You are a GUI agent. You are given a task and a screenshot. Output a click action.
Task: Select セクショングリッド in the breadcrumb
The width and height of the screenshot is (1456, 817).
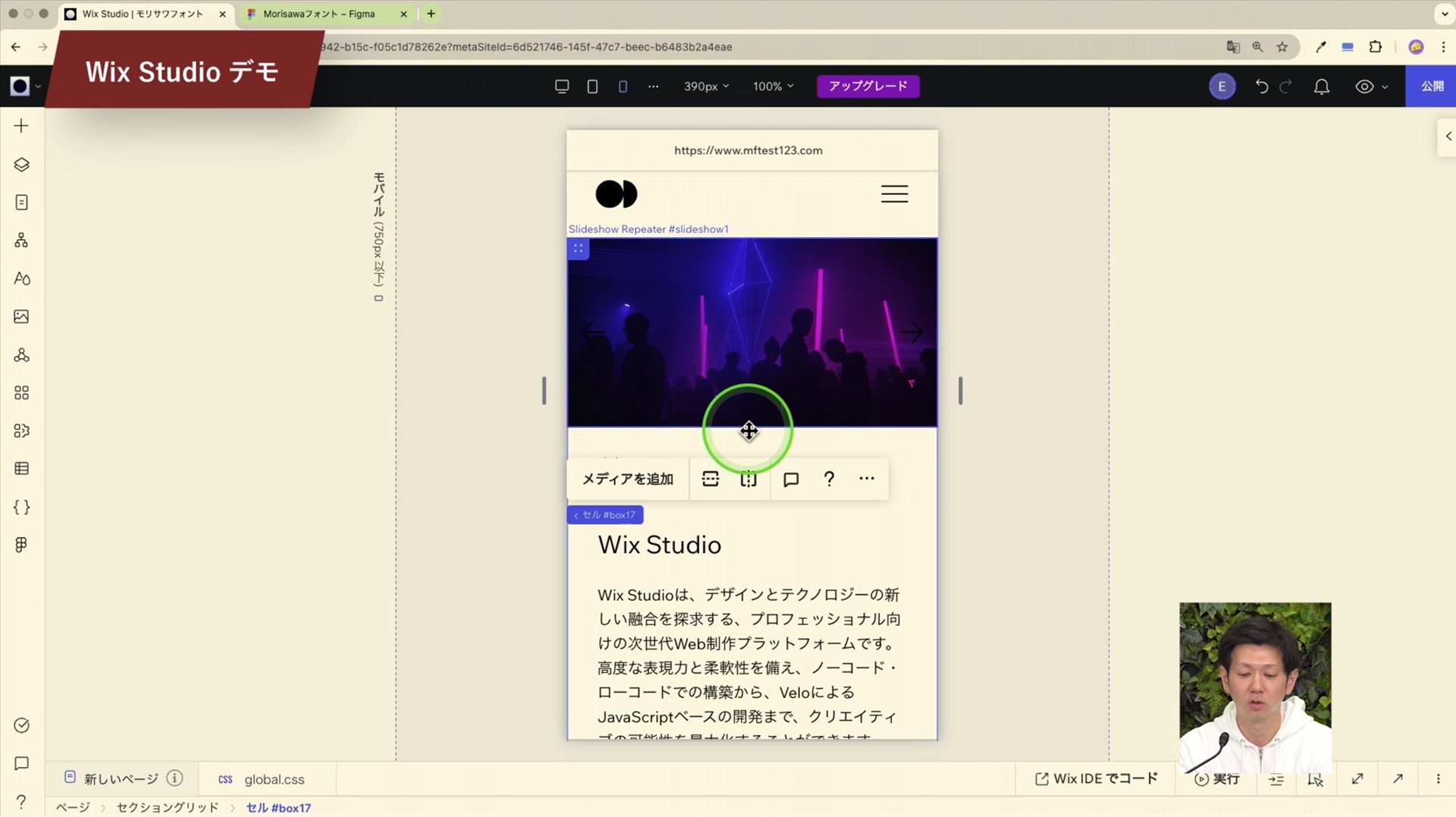tap(168, 808)
